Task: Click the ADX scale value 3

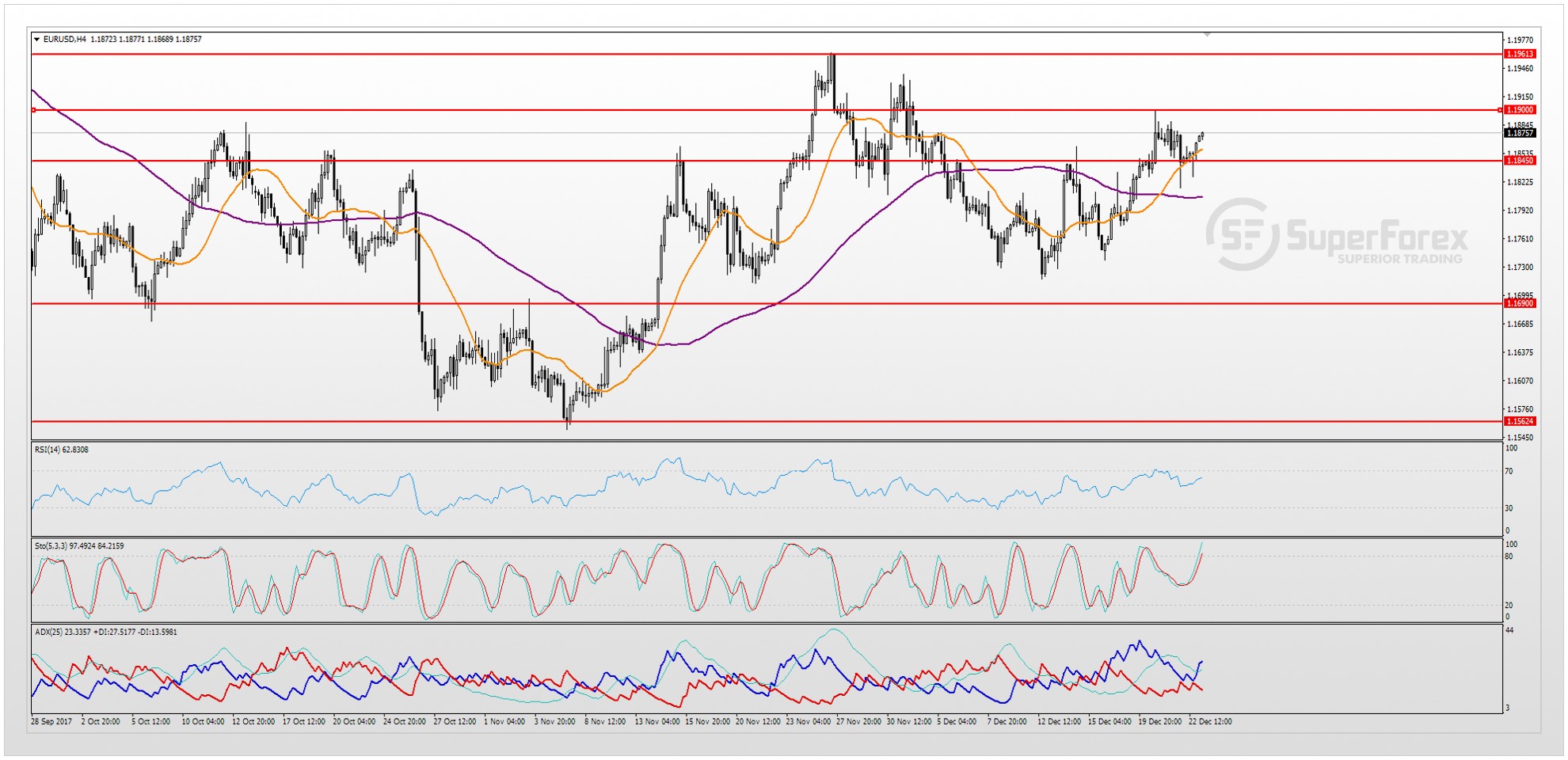Action: coord(1508,708)
